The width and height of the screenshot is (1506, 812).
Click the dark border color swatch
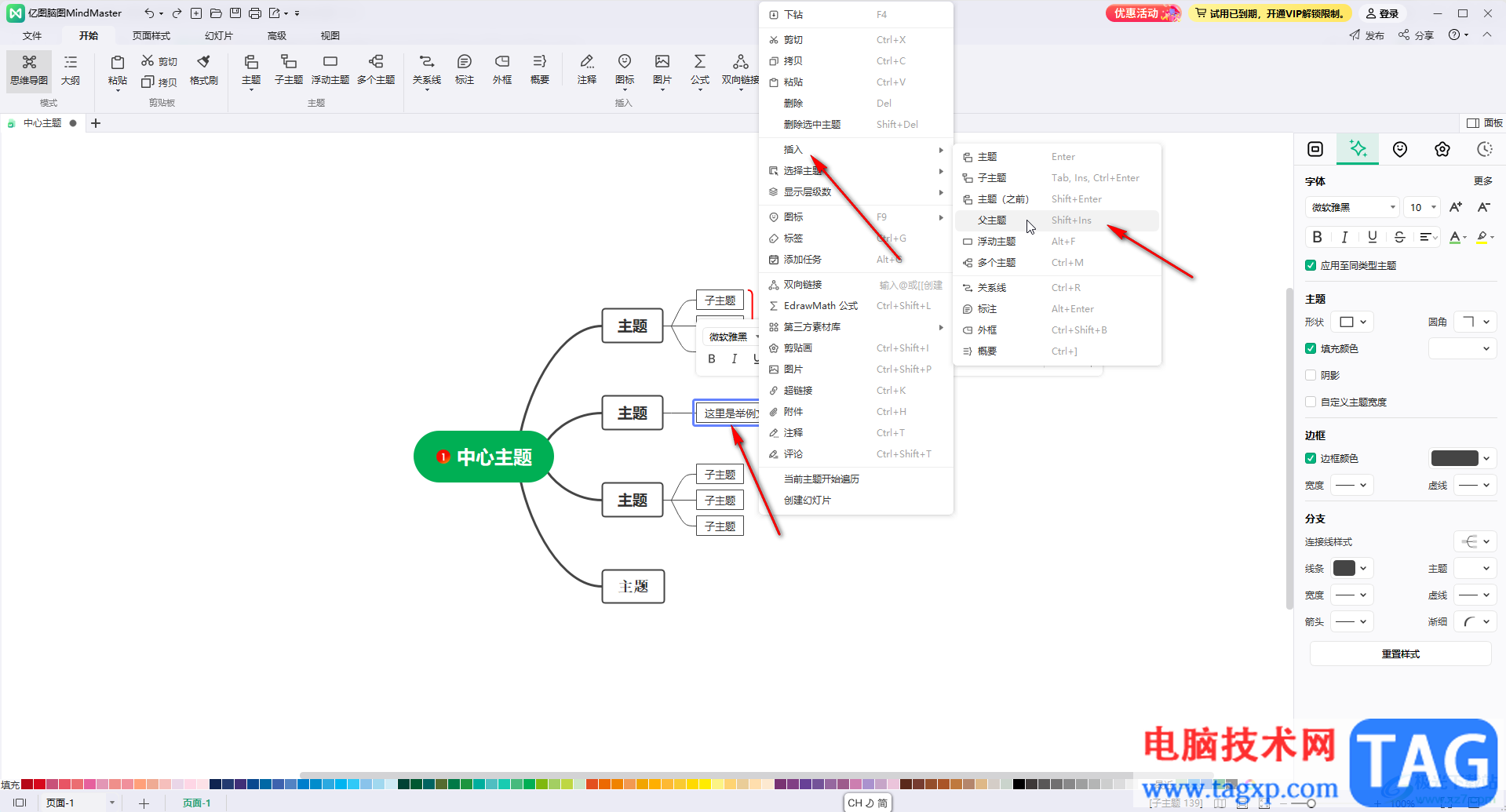point(1454,458)
